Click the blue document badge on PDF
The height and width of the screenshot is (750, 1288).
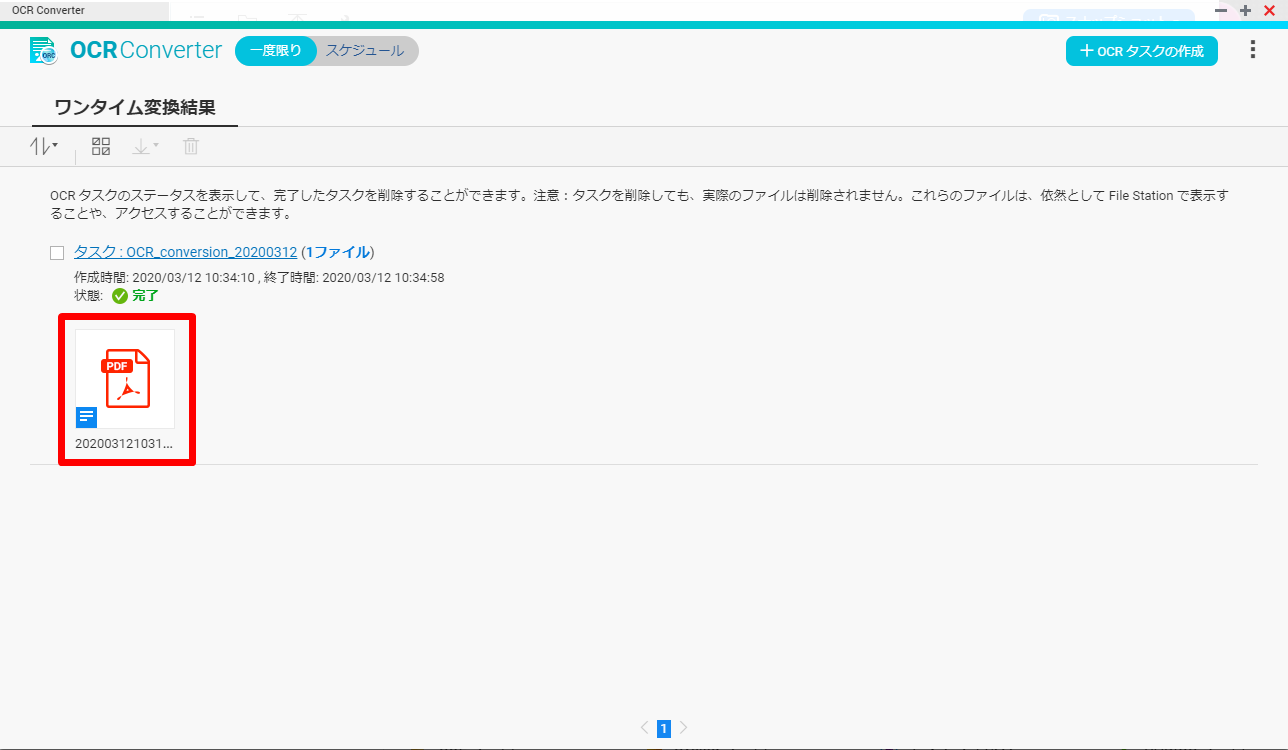86,416
